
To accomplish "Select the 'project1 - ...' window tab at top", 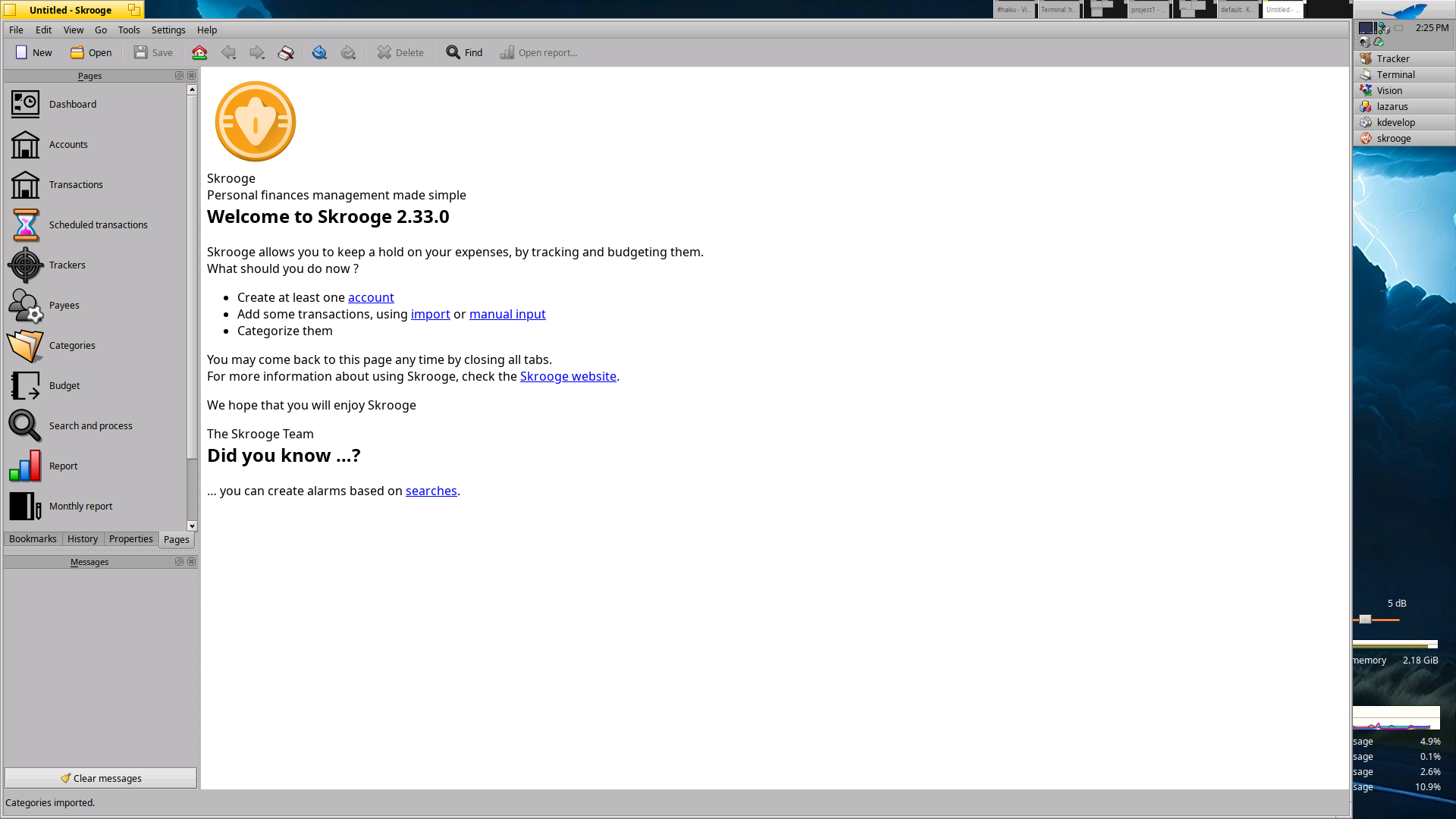I will point(1149,10).
